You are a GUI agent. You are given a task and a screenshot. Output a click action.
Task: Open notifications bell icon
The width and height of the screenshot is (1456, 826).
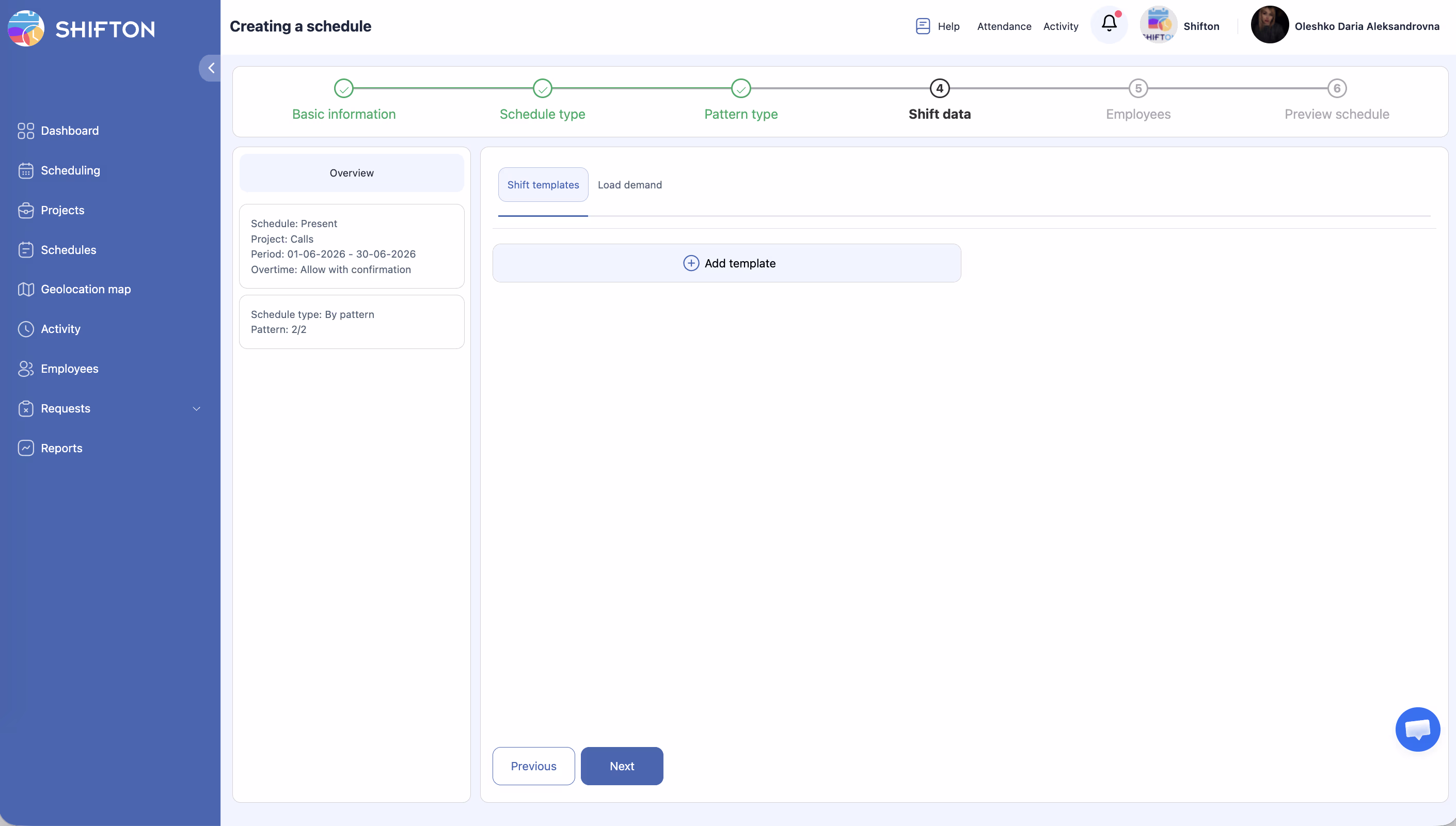coord(1109,24)
